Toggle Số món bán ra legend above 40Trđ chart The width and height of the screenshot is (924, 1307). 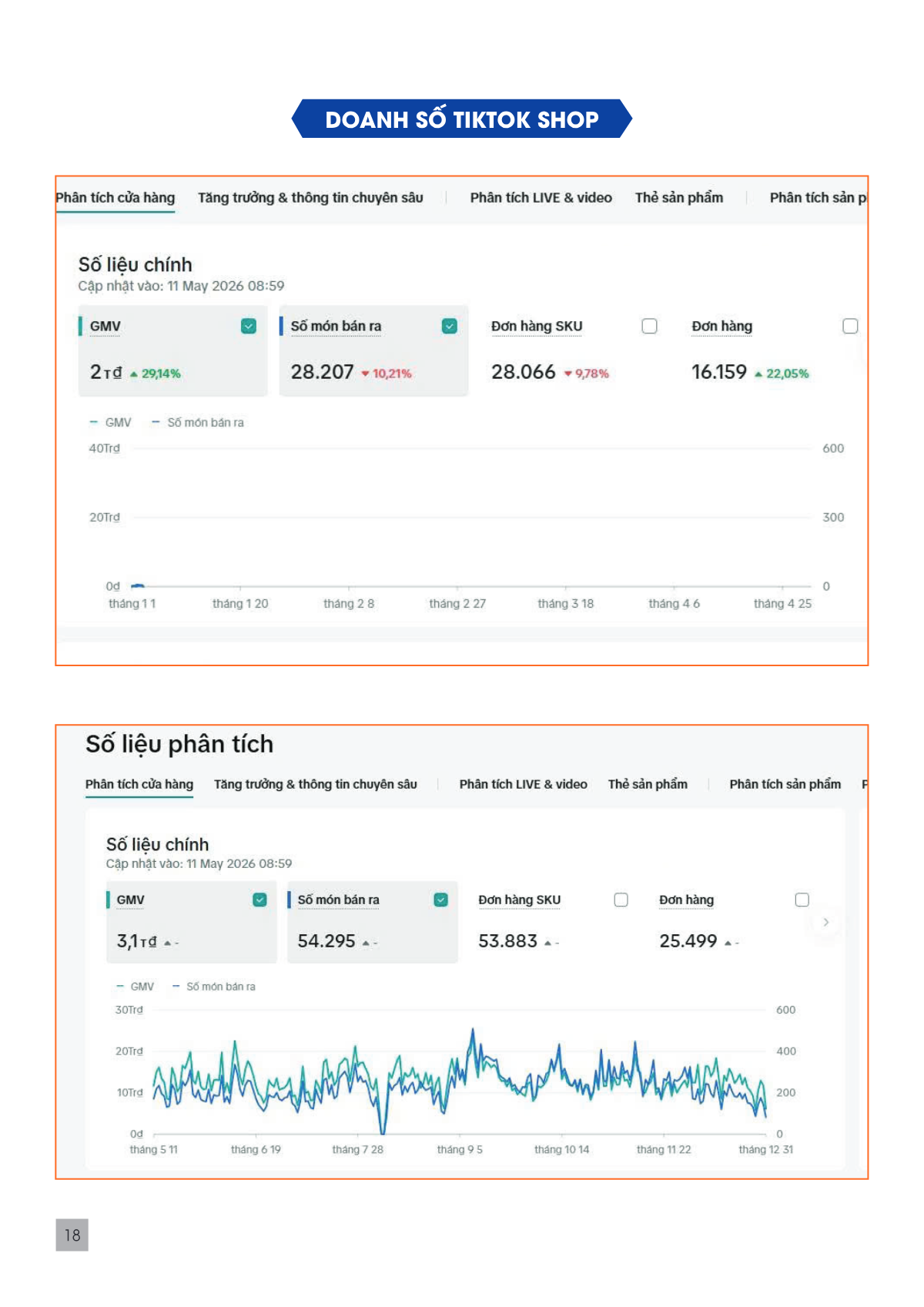(x=198, y=422)
